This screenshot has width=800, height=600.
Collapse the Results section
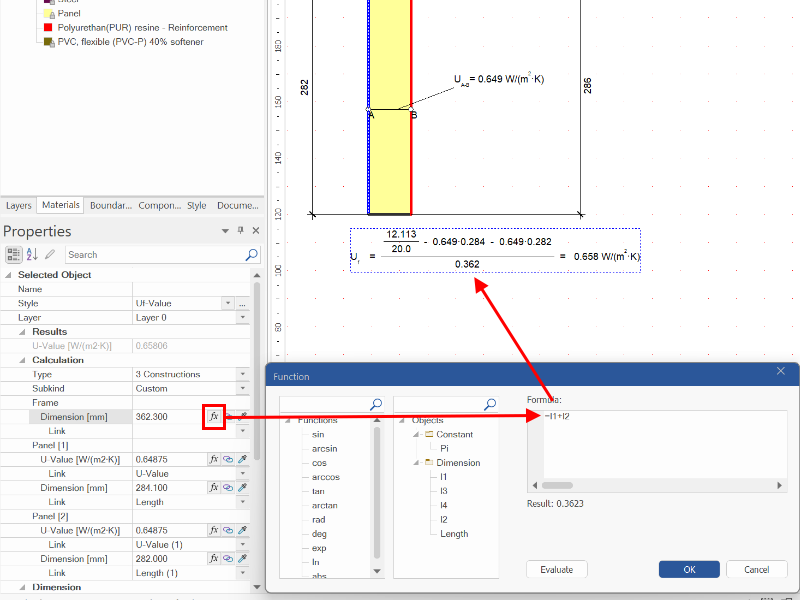pyautogui.click(x=22, y=332)
